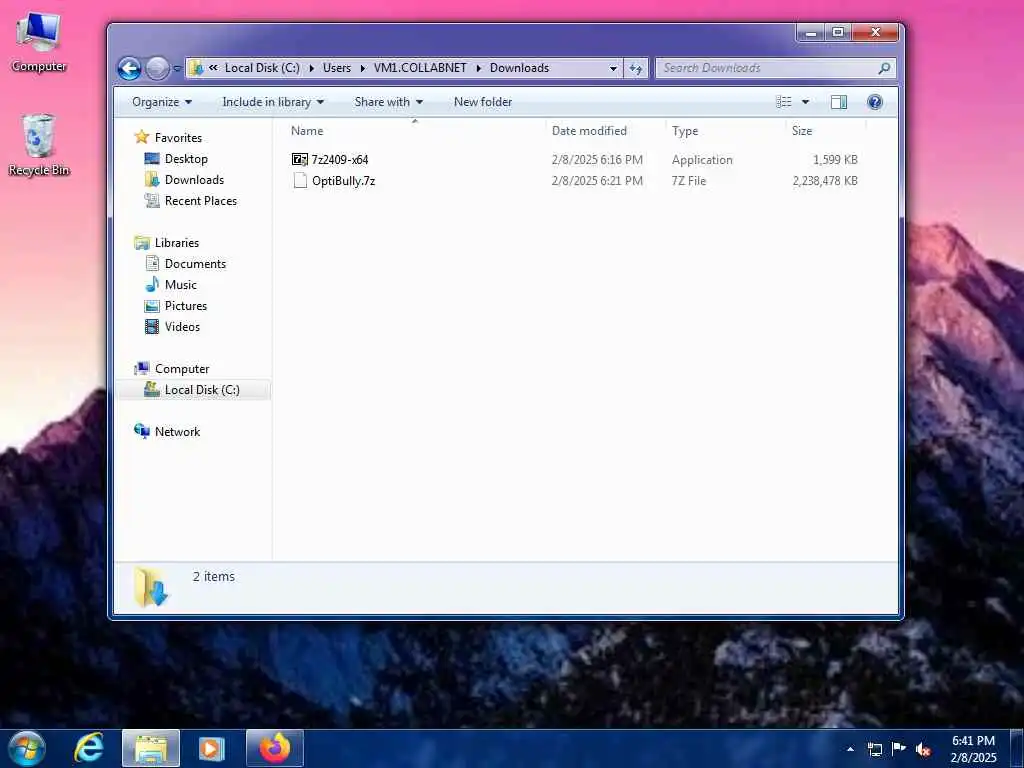Open the view options dropdown arrow
1024x768 pixels.
[805, 102]
